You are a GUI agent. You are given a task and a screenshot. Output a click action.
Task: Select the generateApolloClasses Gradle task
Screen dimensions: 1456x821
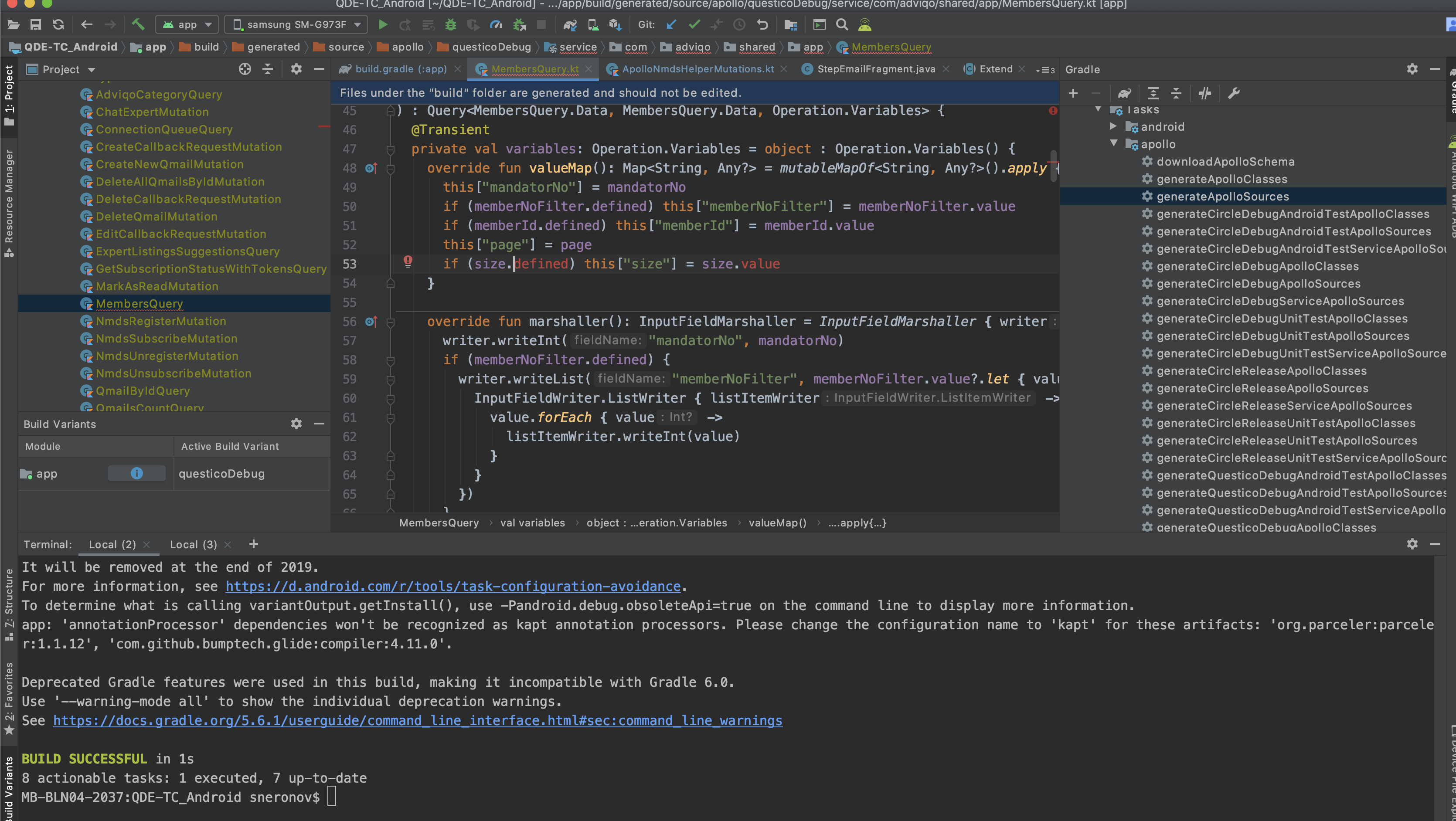[x=1221, y=179]
